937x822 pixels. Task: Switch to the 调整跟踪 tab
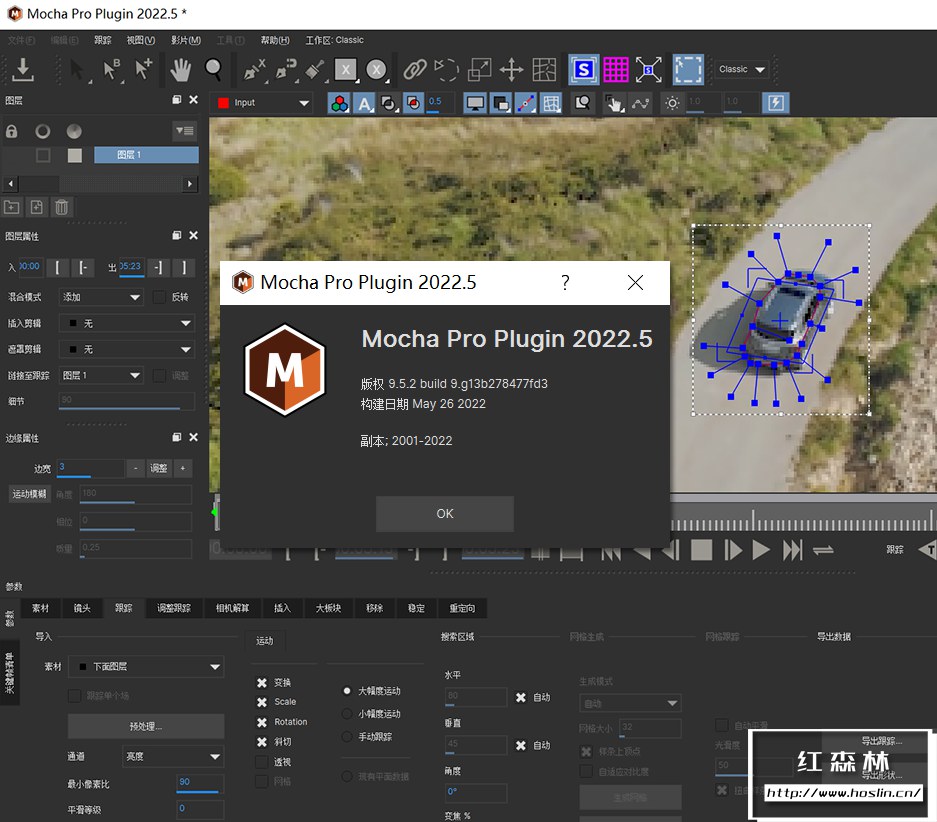[173, 608]
